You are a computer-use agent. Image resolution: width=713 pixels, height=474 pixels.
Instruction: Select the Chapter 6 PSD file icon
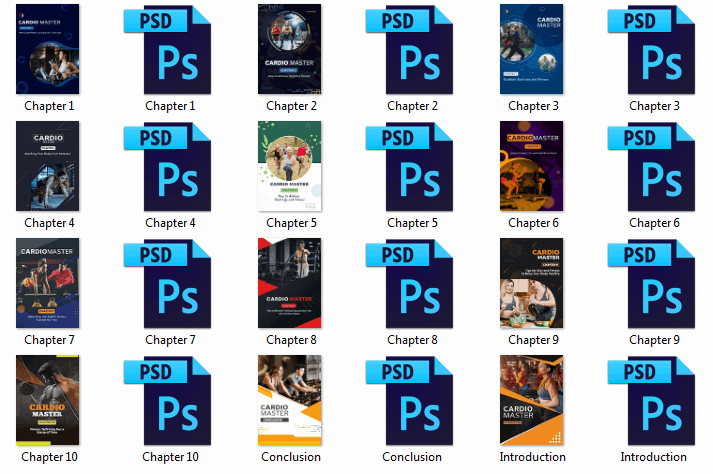652,167
